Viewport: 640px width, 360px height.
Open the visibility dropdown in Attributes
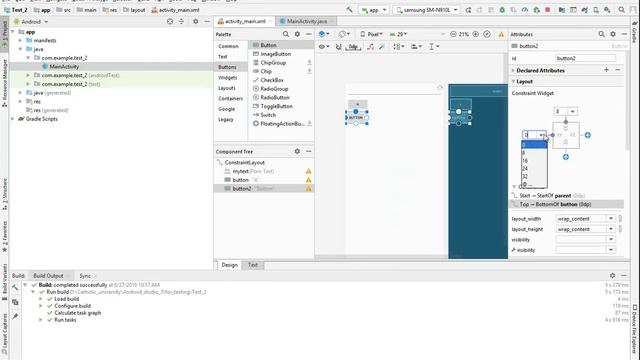pyautogui.click(x=611, y=240)
